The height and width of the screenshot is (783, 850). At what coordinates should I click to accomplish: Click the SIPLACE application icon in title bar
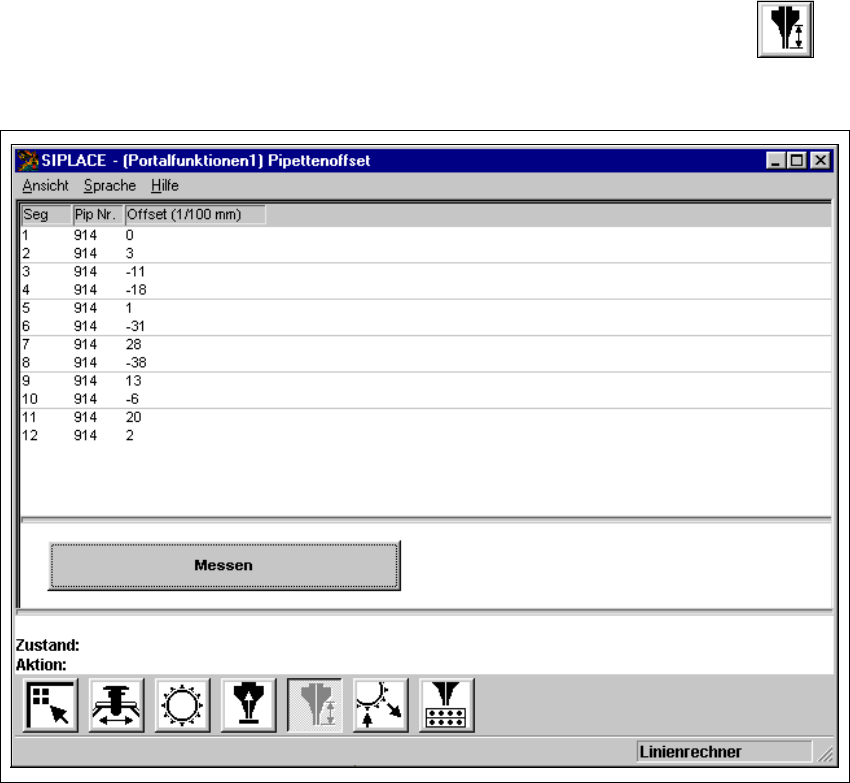tap(28, 161)
